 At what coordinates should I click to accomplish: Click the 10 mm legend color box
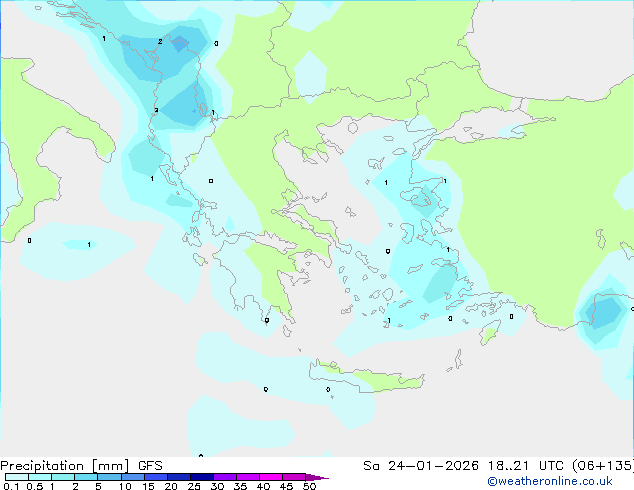click(x=132, y=477)
